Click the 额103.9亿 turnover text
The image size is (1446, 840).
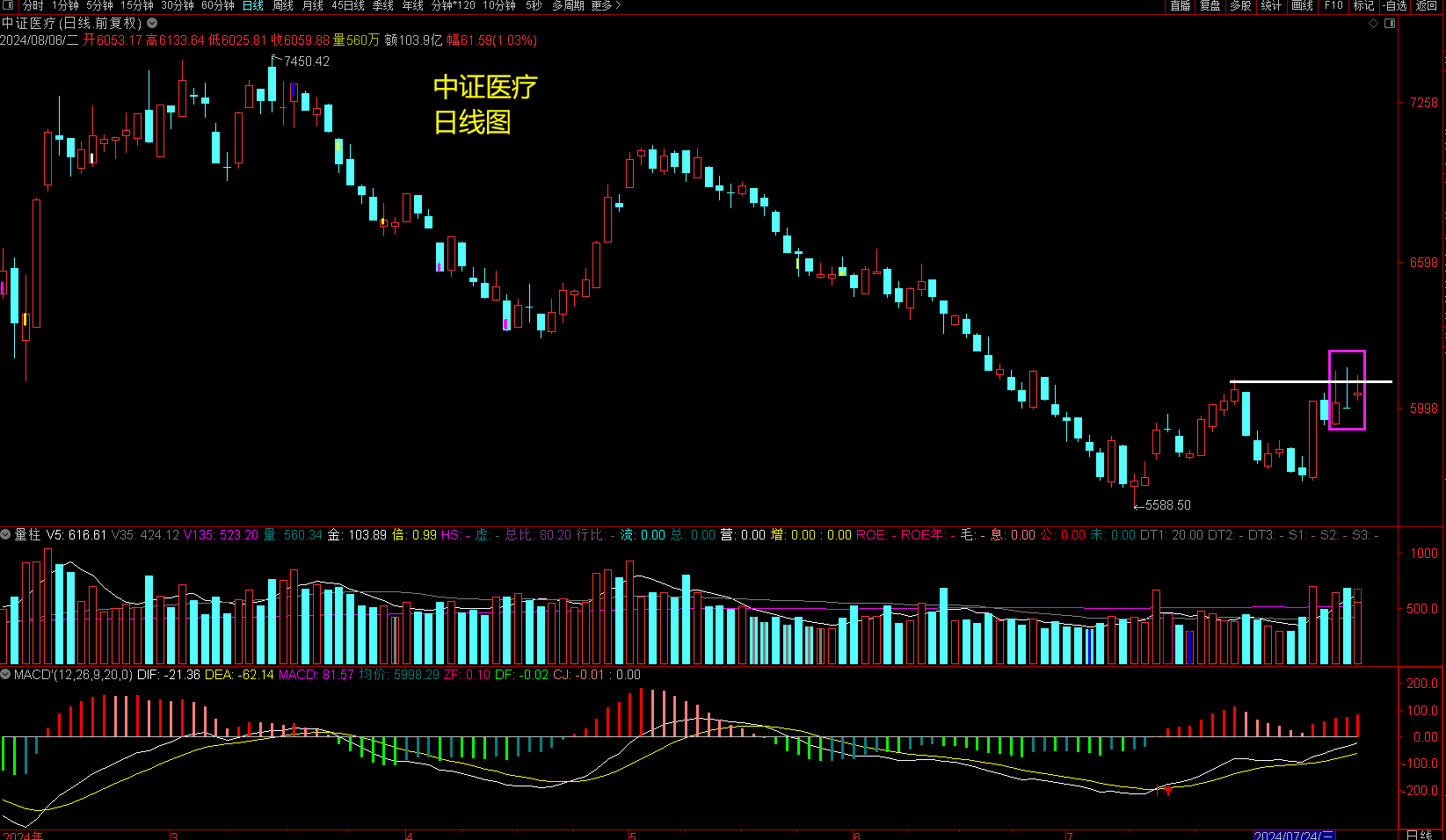click(413, 40)
